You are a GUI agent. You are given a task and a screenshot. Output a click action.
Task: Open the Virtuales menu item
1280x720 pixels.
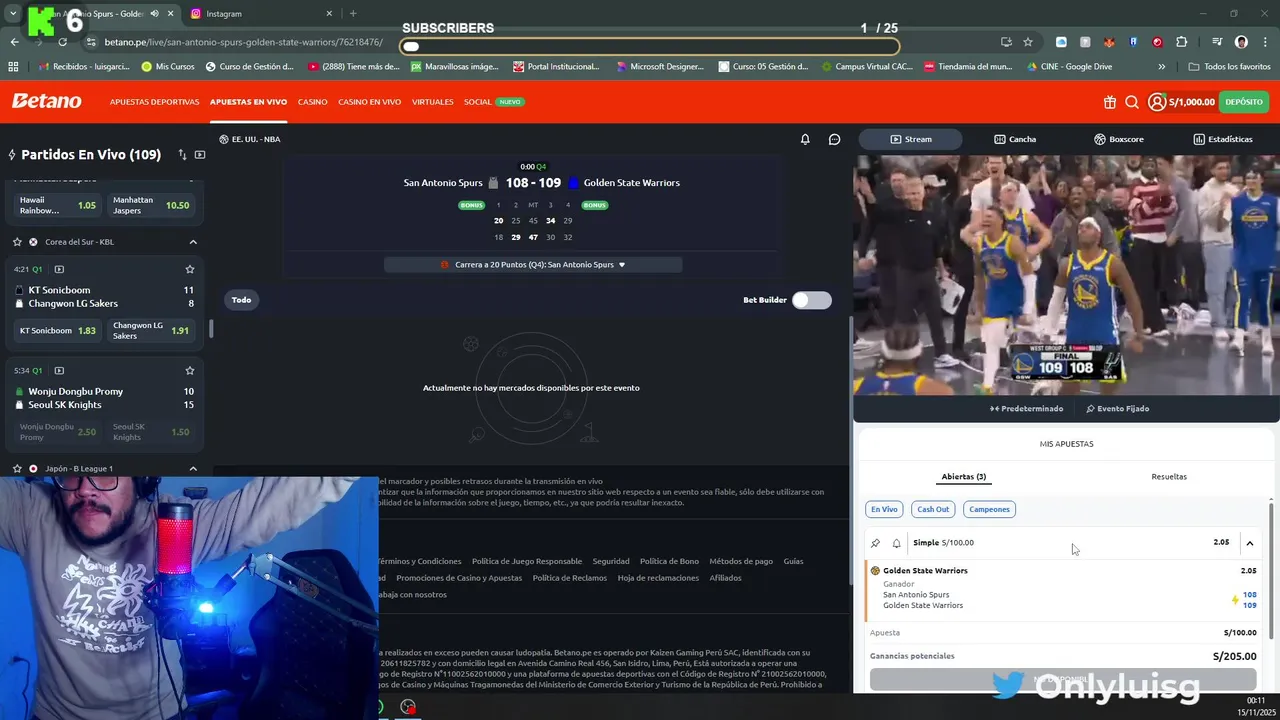[x=432, y=102]
